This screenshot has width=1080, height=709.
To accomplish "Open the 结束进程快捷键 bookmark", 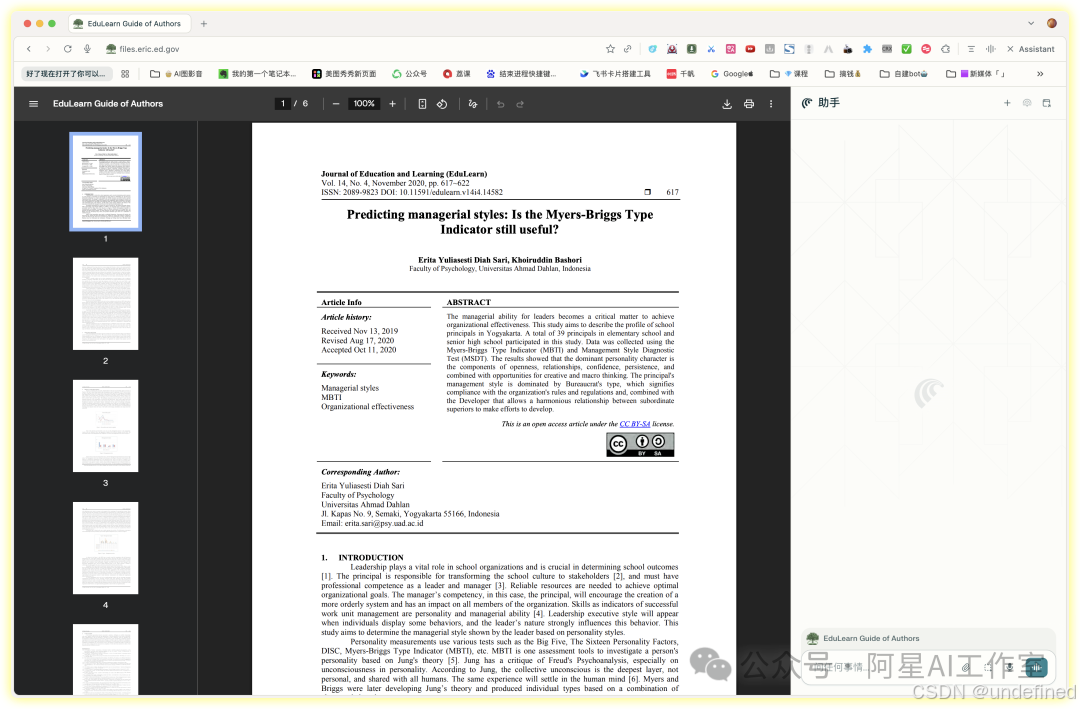I will tap(521, 74).
